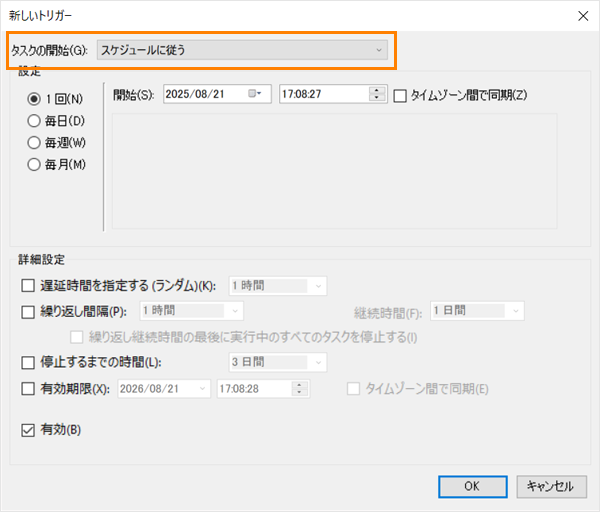This screenshot has height=512, width=600.
Task: Check 停止するまでの時間(L) checkbox
Action: [x=28, y=362]
